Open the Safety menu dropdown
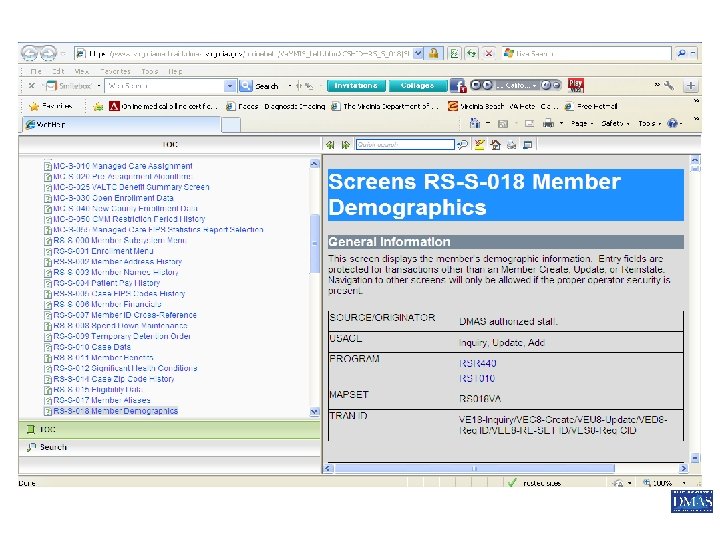Image resolution: width=720 pixels, height=540 pixels. [615, 124]
